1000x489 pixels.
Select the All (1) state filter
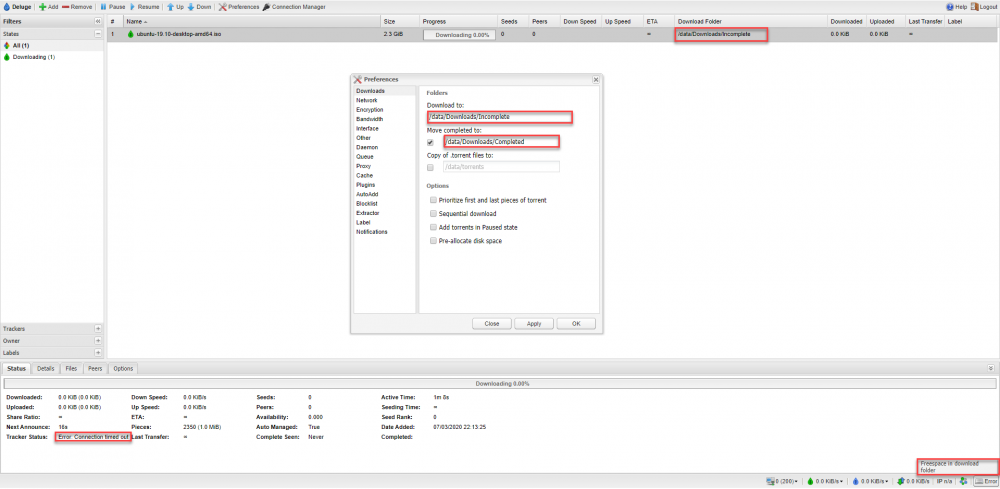(x=52, y=45)
